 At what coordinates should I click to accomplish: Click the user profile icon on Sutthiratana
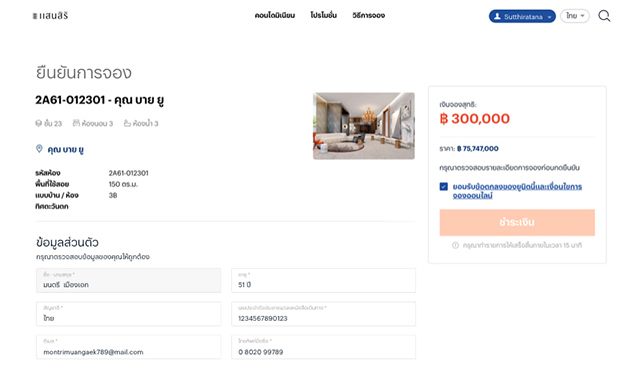coord(497,16)
